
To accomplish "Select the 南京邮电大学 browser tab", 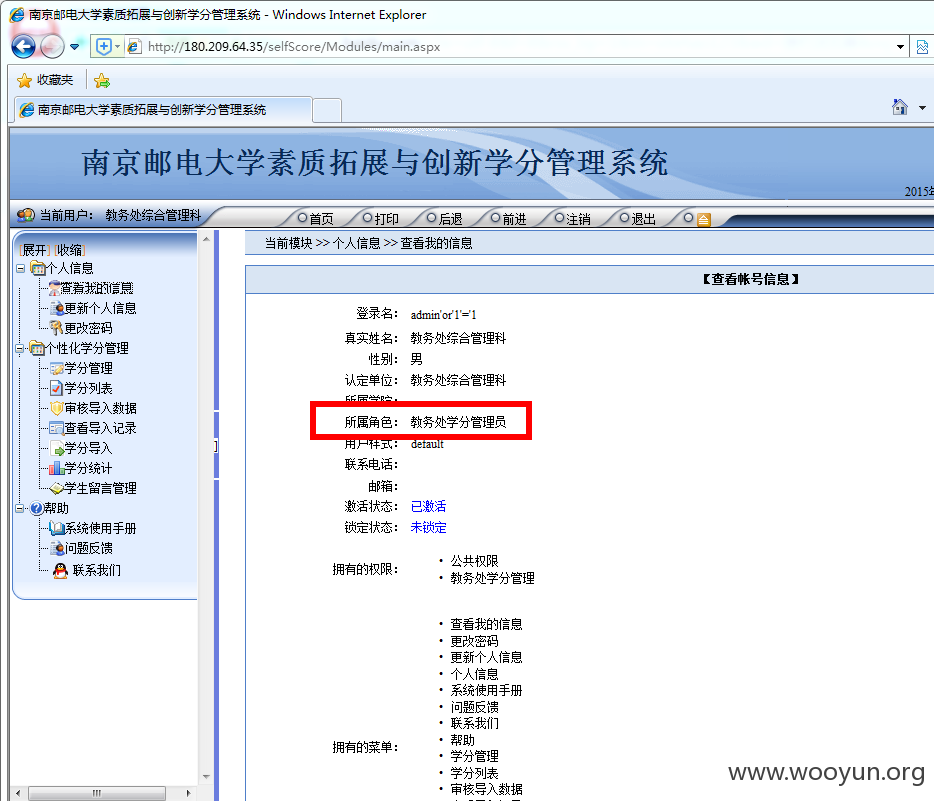I will point(163,110).
